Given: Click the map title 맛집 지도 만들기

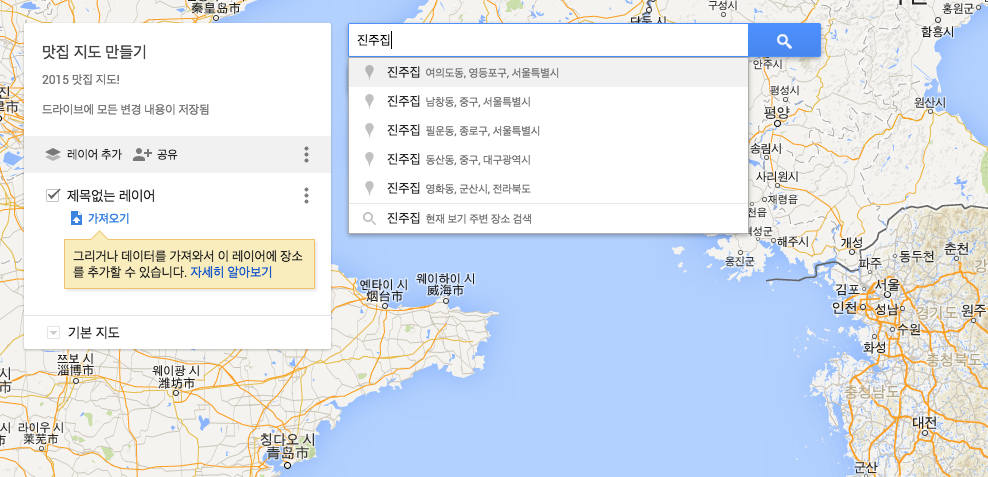Looking at the screenshot, I should 94,52.
